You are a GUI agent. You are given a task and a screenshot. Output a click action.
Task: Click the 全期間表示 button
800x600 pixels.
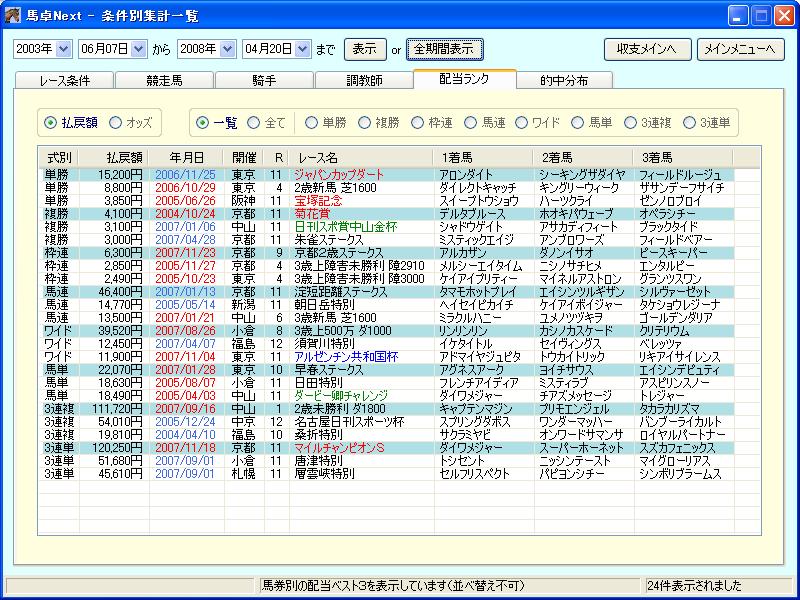click(445, 49)
